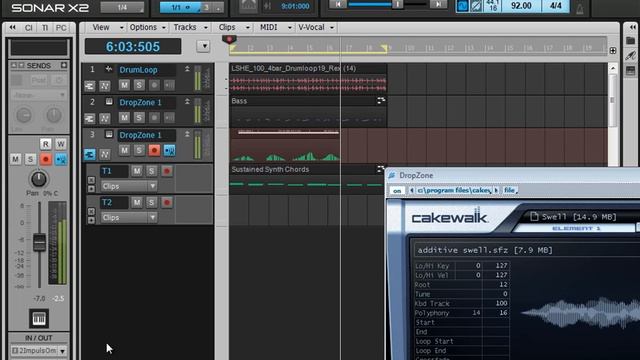Click the DropZone window title icon

pos(392,176)
